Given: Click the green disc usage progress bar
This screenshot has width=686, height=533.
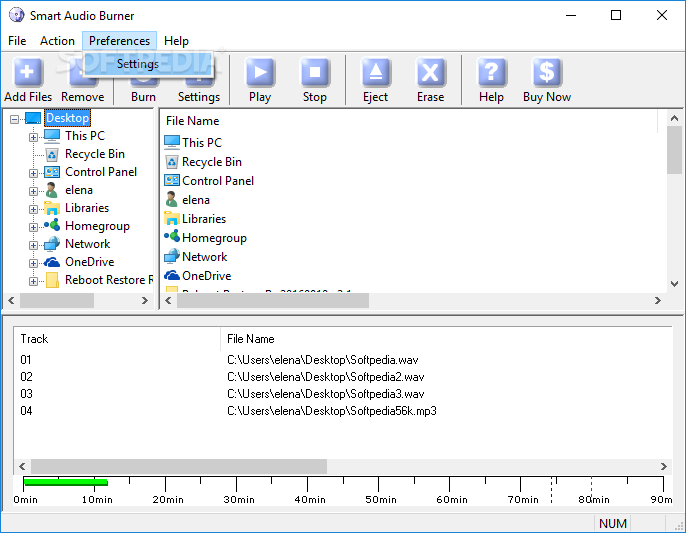Looking at the screenshot, I should 66,482.
